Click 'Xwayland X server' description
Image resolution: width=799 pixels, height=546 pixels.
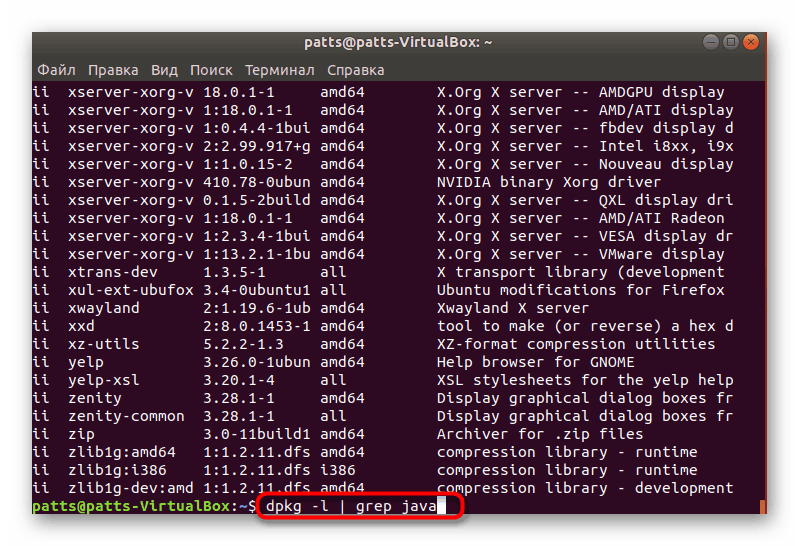click(513, 308)
